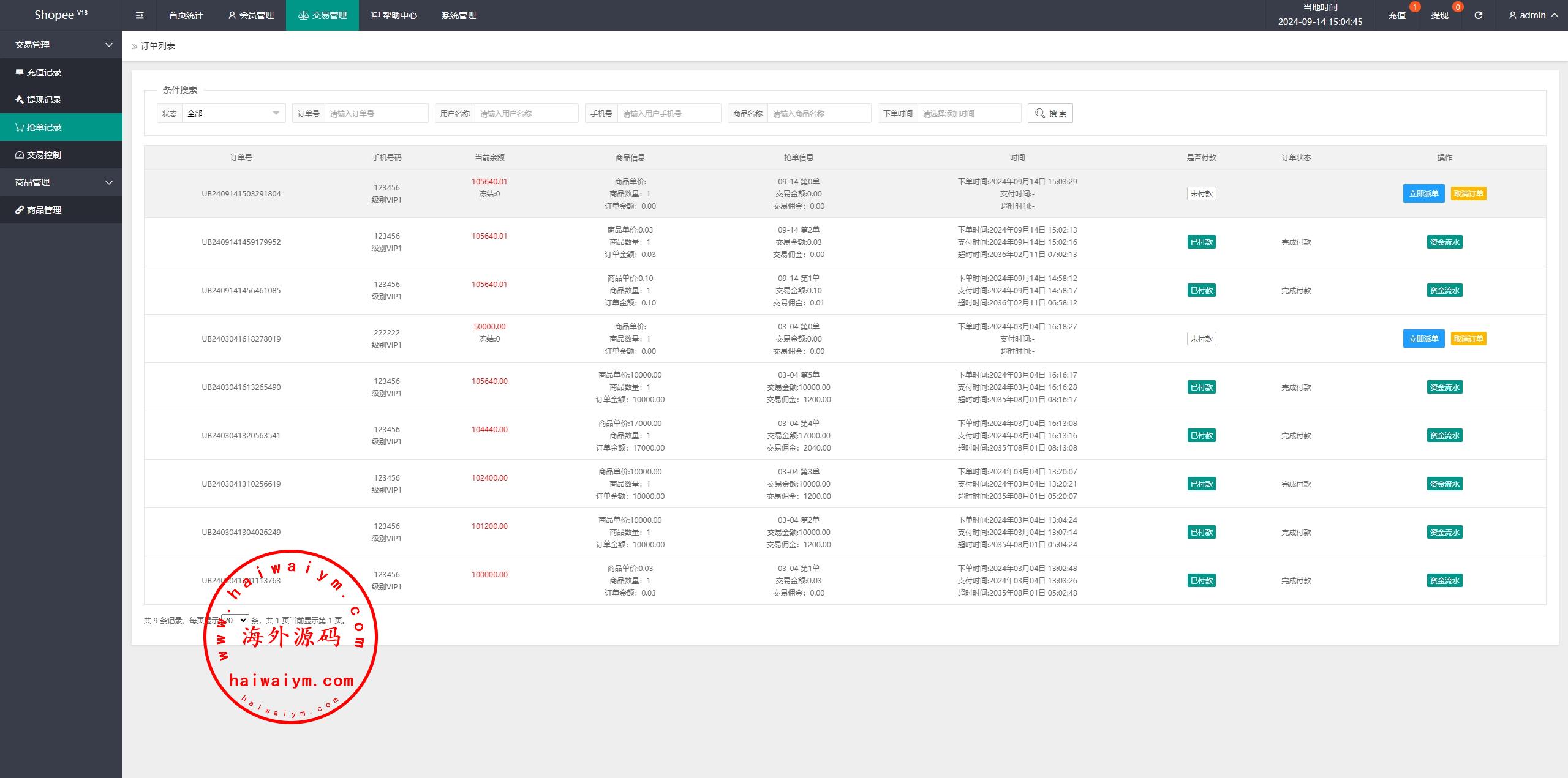Collapse the 商品管理 sidebar group
This screenshot has height=778, width=1568.
click(x=61, y=182)
